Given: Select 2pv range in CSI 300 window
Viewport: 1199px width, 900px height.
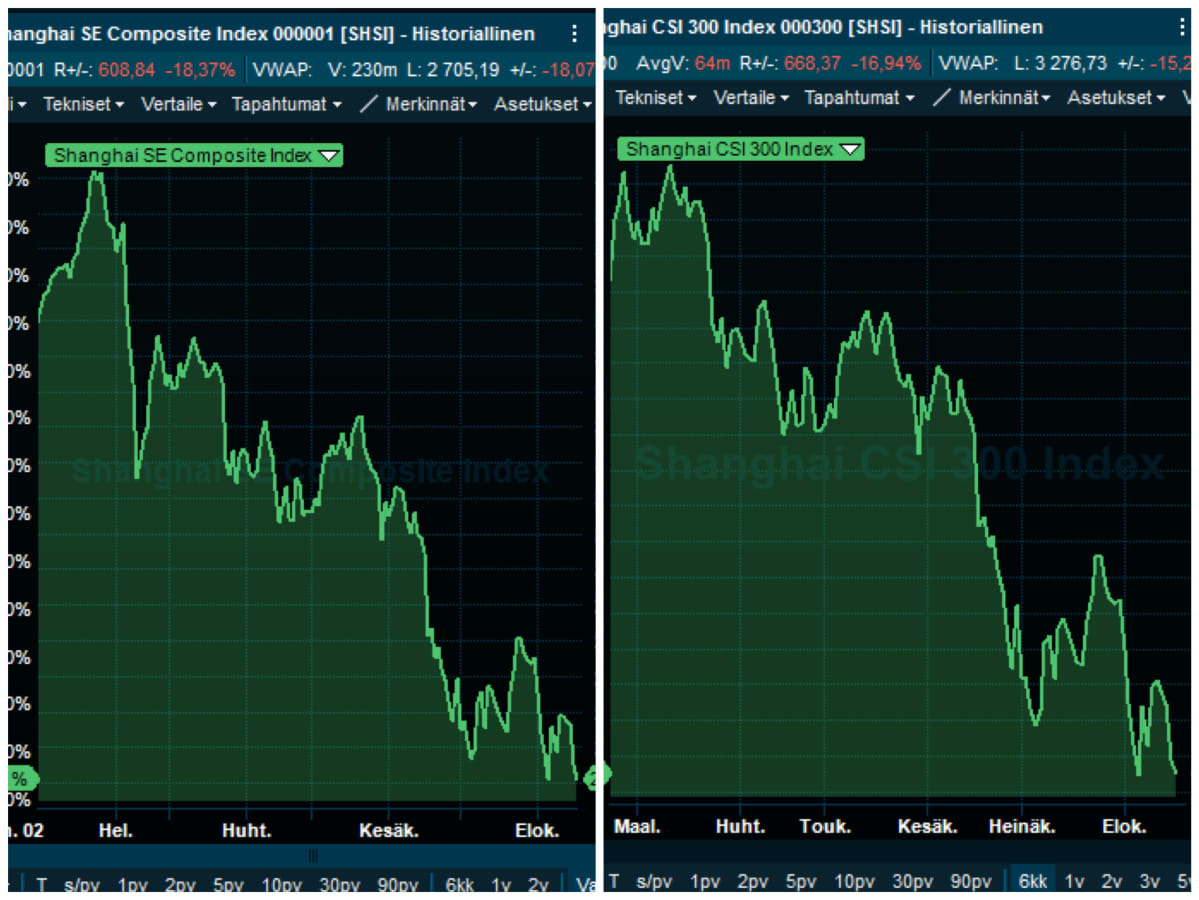Looking at the screenshot, I should coord(752,881).
